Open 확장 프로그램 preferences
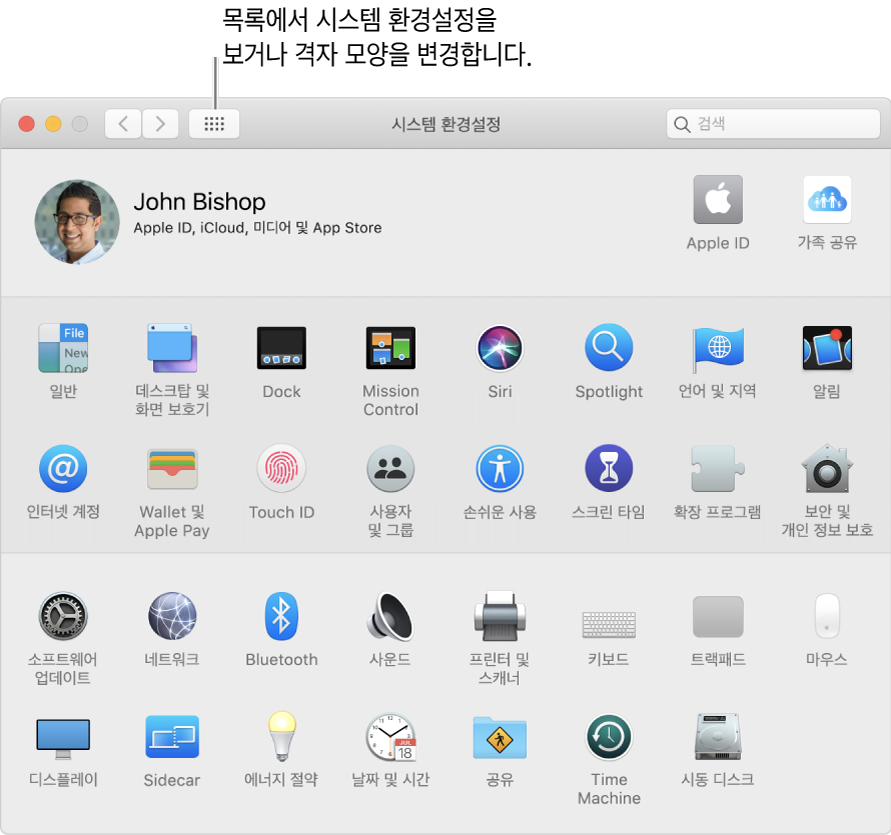891x835 pixels. click(718, 468)
